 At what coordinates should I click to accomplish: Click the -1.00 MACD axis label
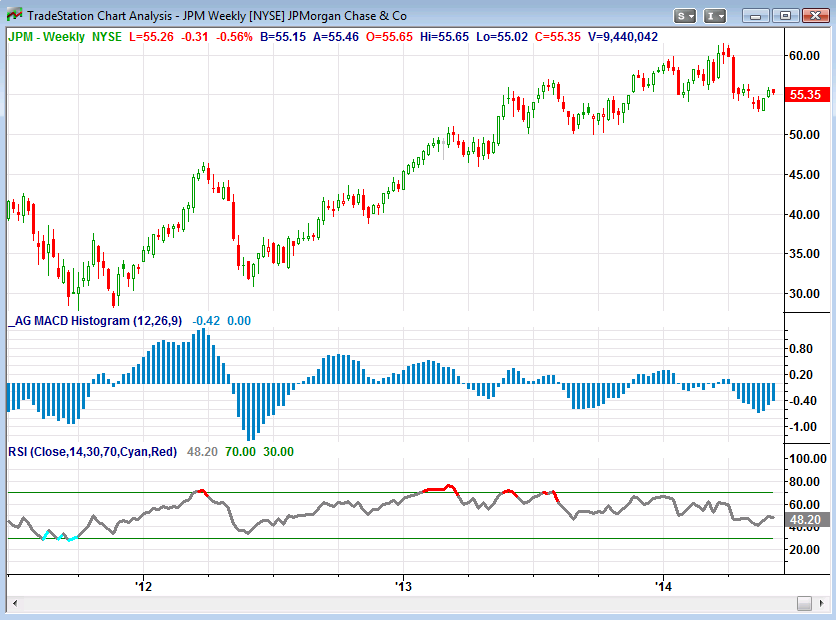[801, 427]
